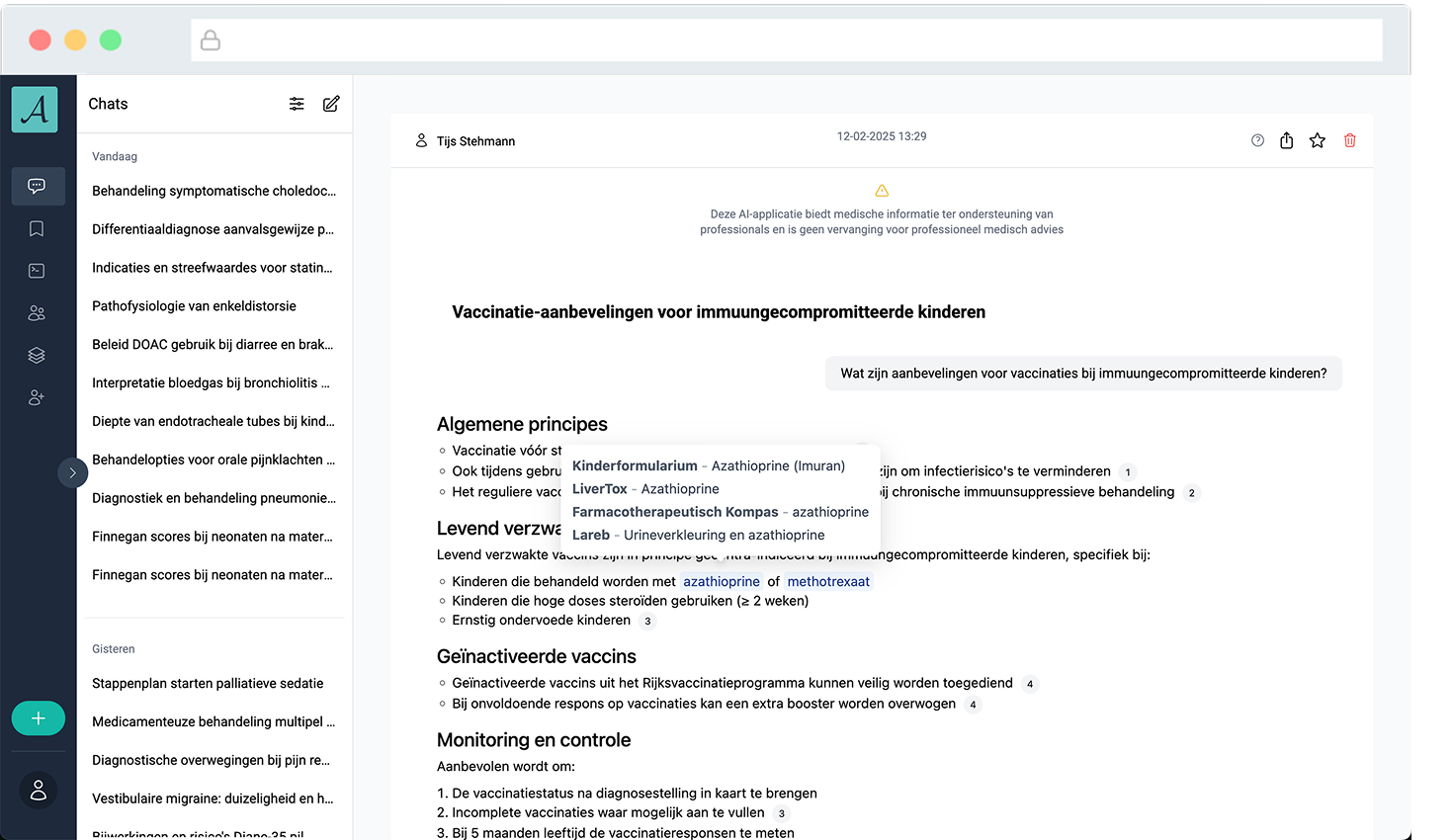This screenshot has height=840, width=1453.
Task: Select Kinderformularium Azathioprine source in popup
Action: pyautogui.click(x=708, y=465)
